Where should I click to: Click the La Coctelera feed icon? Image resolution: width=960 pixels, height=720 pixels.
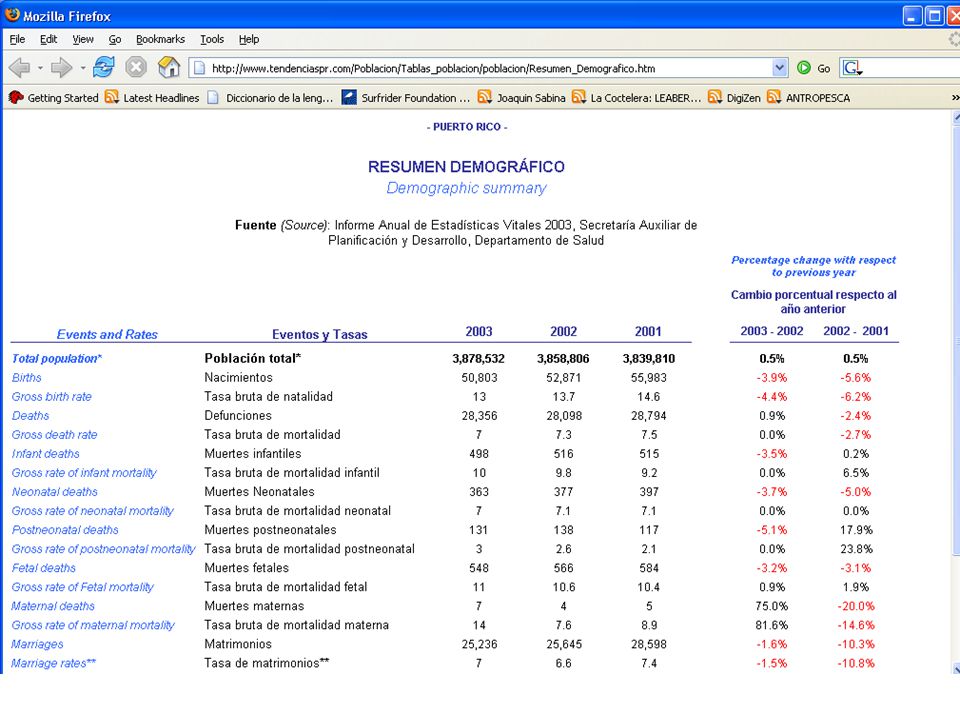click(x=579, y=97)
